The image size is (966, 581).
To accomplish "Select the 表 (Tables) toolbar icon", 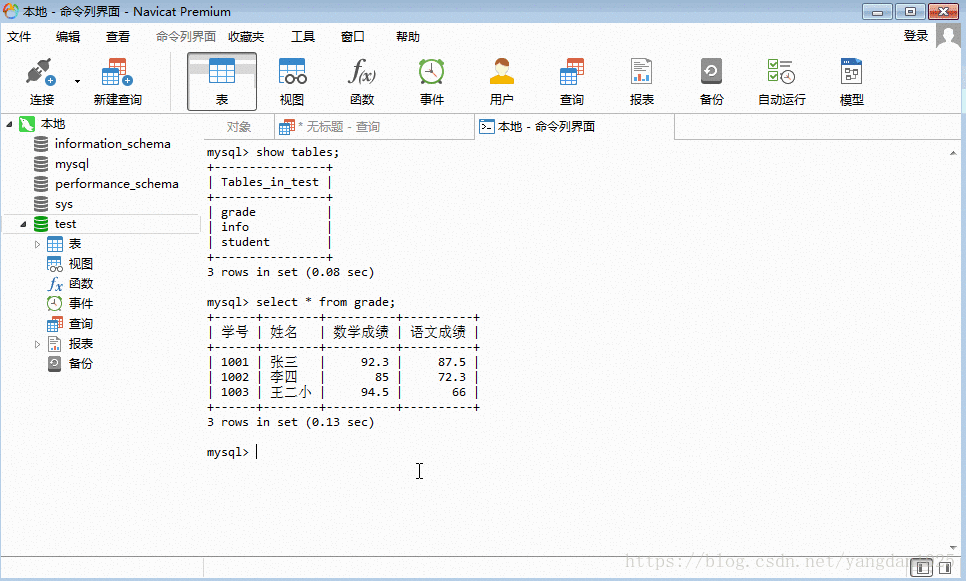I will [221, 80].
